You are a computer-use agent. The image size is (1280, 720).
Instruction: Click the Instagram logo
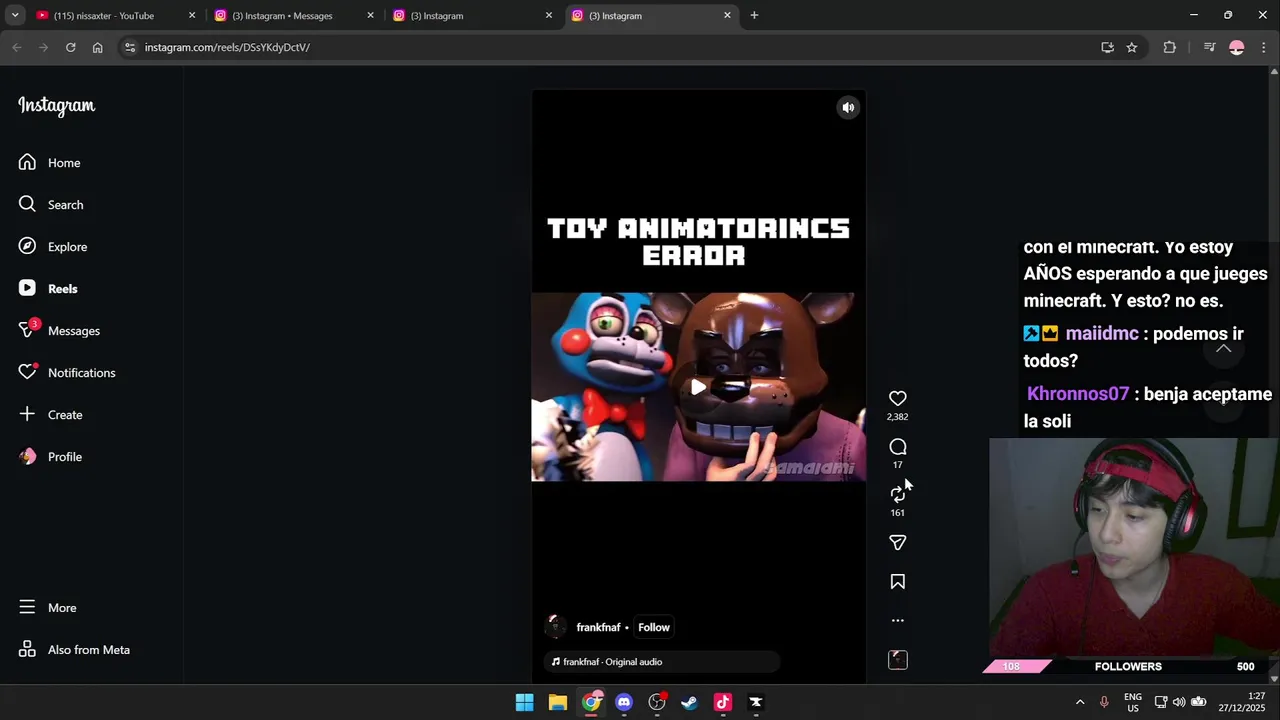tap(56, 106)
